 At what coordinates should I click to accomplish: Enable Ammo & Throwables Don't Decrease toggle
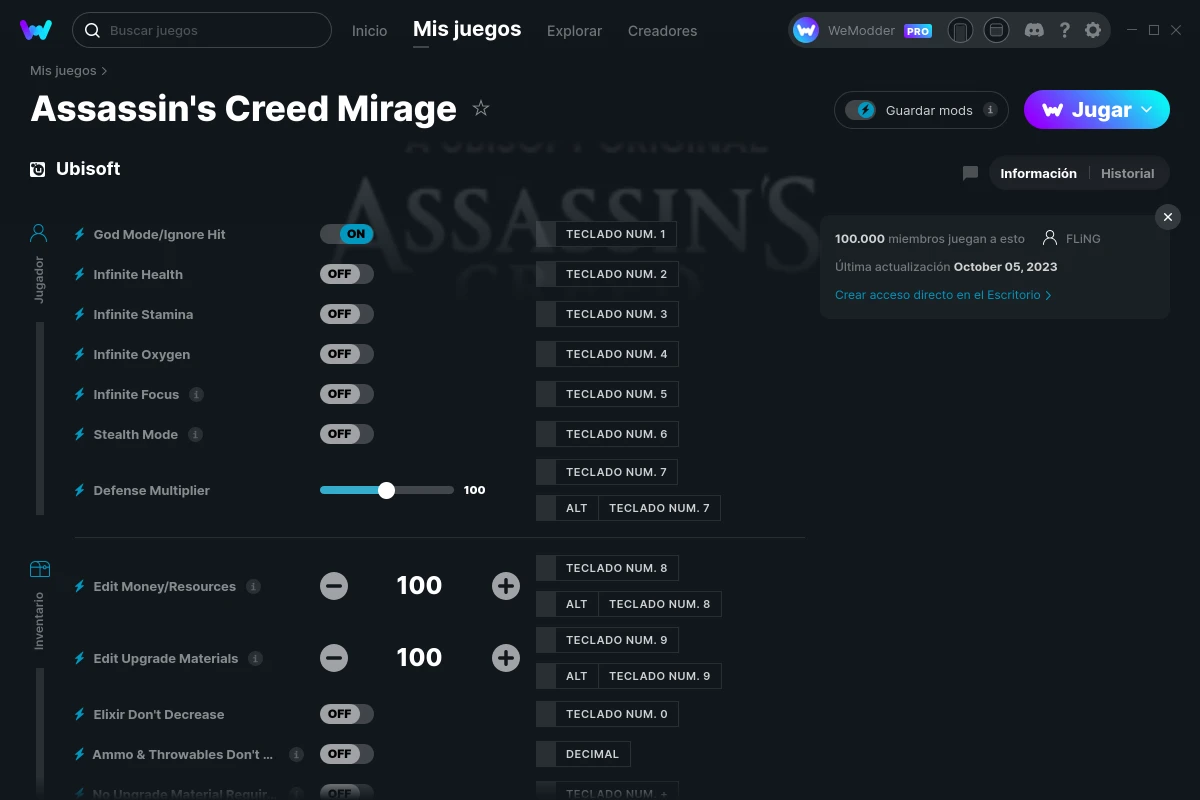[x=347, y=754]
